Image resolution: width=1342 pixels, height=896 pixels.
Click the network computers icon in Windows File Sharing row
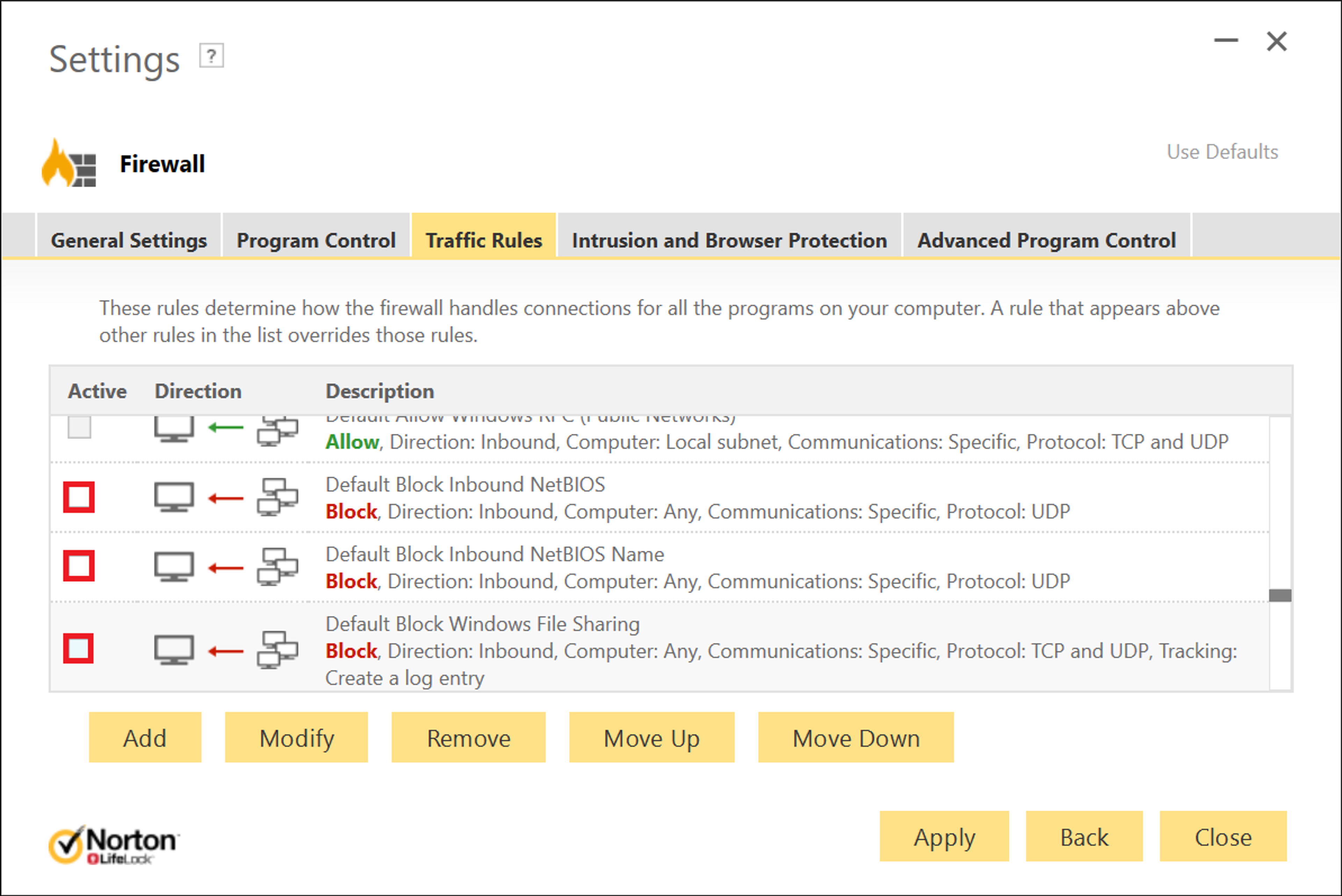pyautogui.click(x=277, y=650)
